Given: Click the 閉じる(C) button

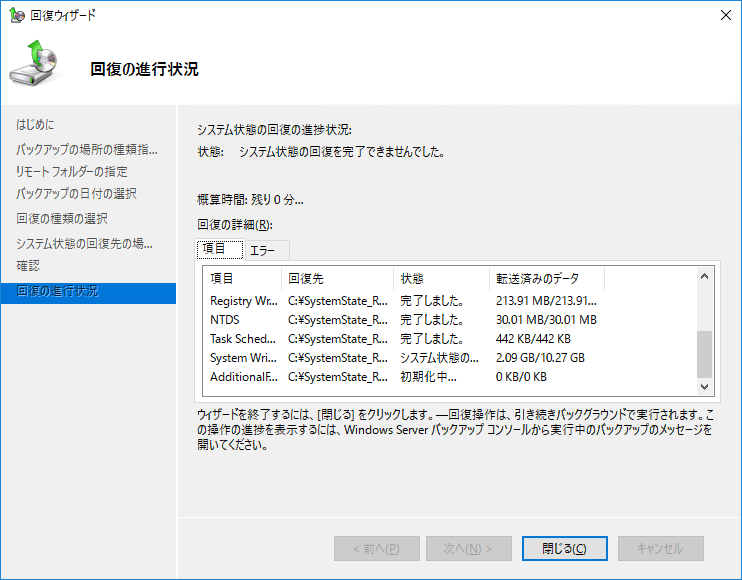Looking at the screenshot, I should tap(565, 548).
